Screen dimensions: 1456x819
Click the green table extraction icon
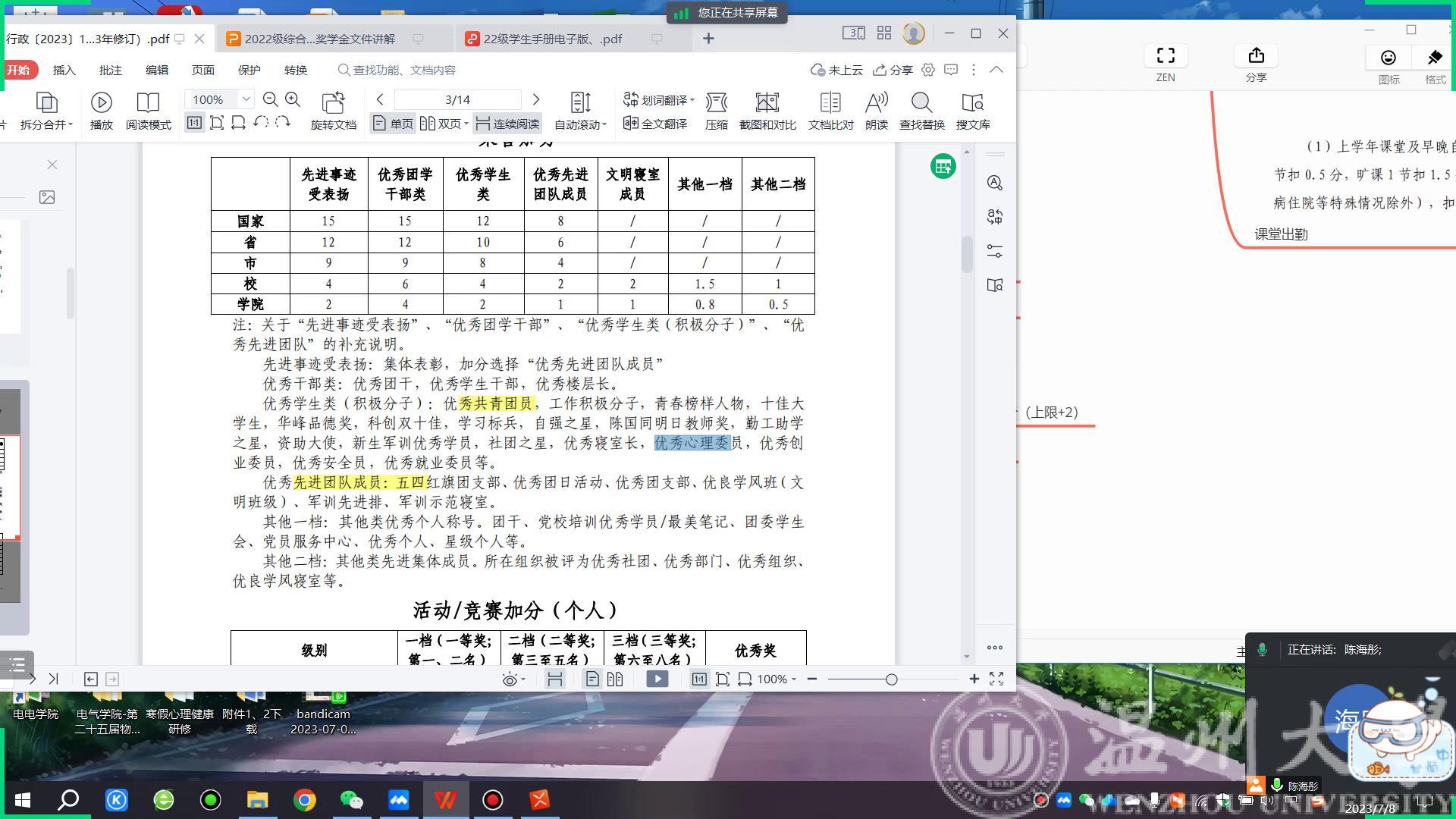coord(943,167)
